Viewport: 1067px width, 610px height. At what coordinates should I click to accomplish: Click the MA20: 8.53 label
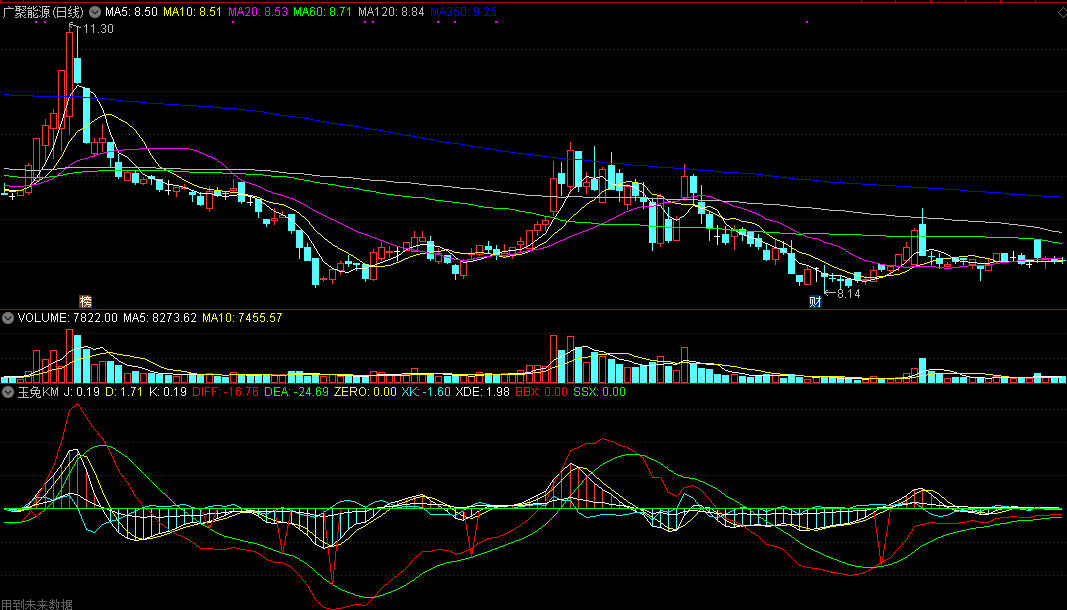tap(258, 12)
